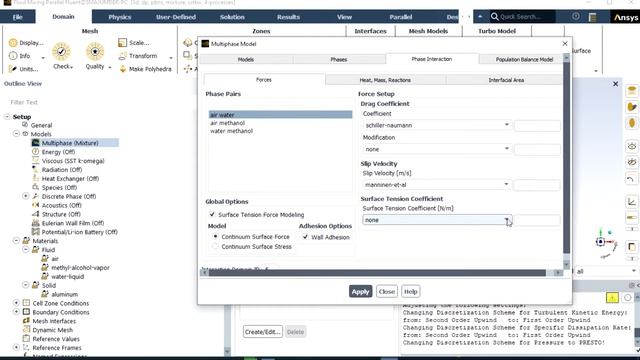
Task: Select the water methanol phase pair
Action: [x=280, y=131]
